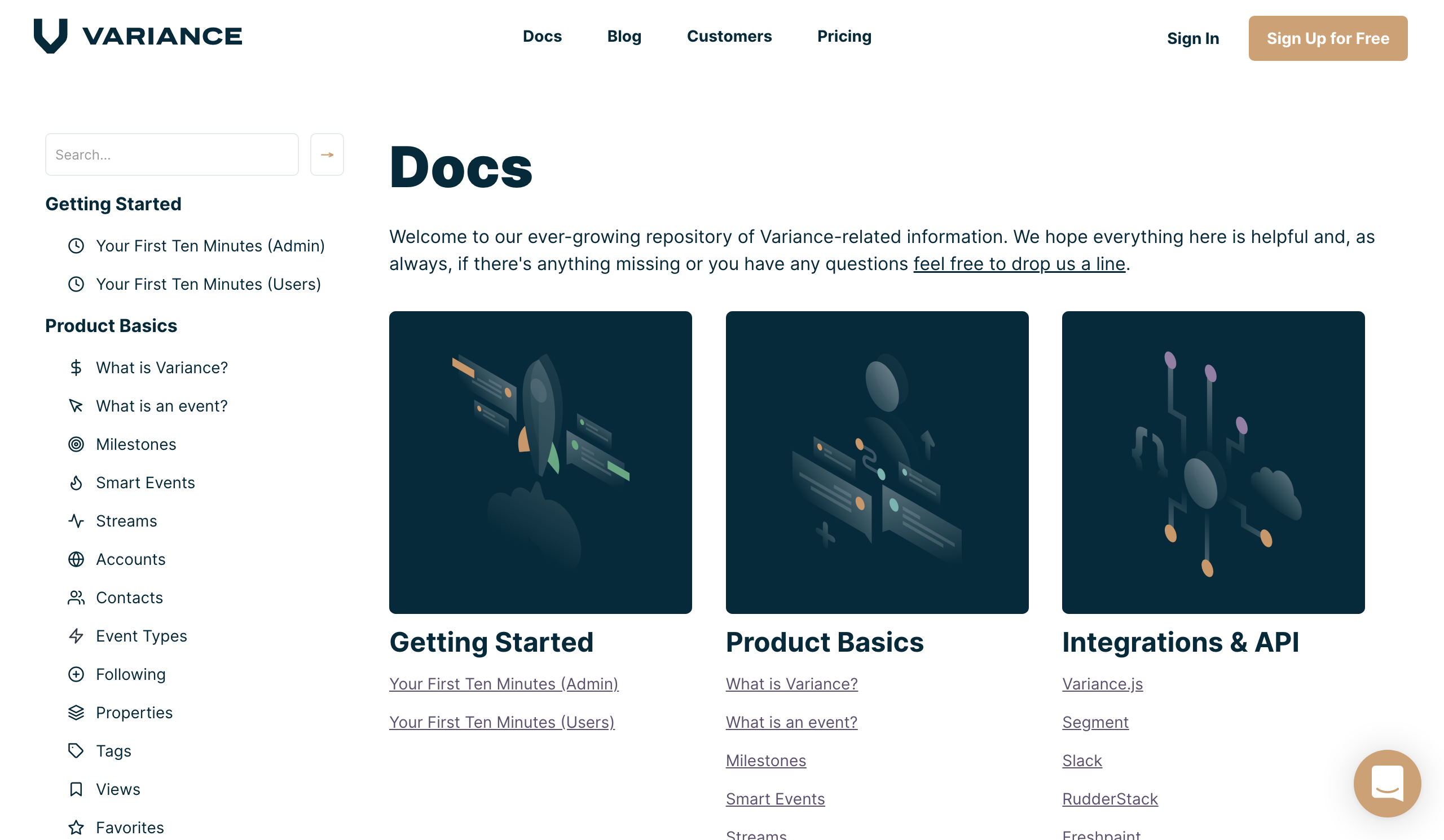1444x840 pixels.
Task: Click the Getting Started sidebar heading
Action: click(x=113, y=204)
